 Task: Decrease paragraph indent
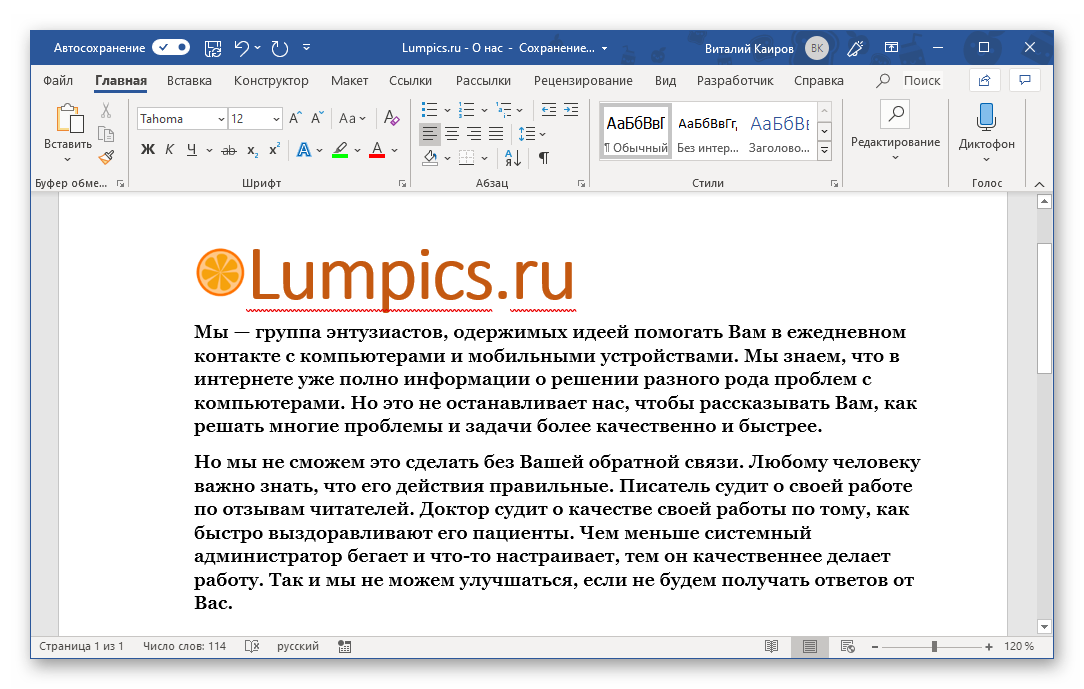[x=549, y=110]
